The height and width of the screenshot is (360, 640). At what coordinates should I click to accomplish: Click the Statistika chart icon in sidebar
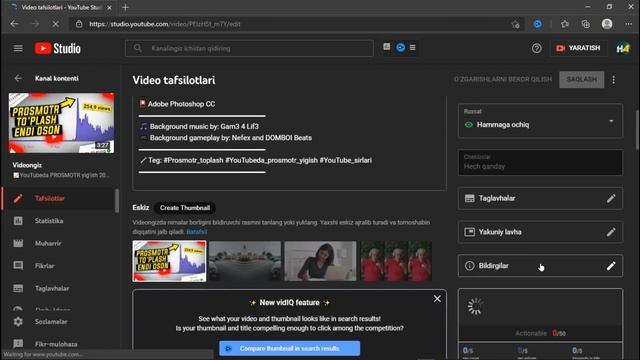pyautogui.click(x=18, y=221)
